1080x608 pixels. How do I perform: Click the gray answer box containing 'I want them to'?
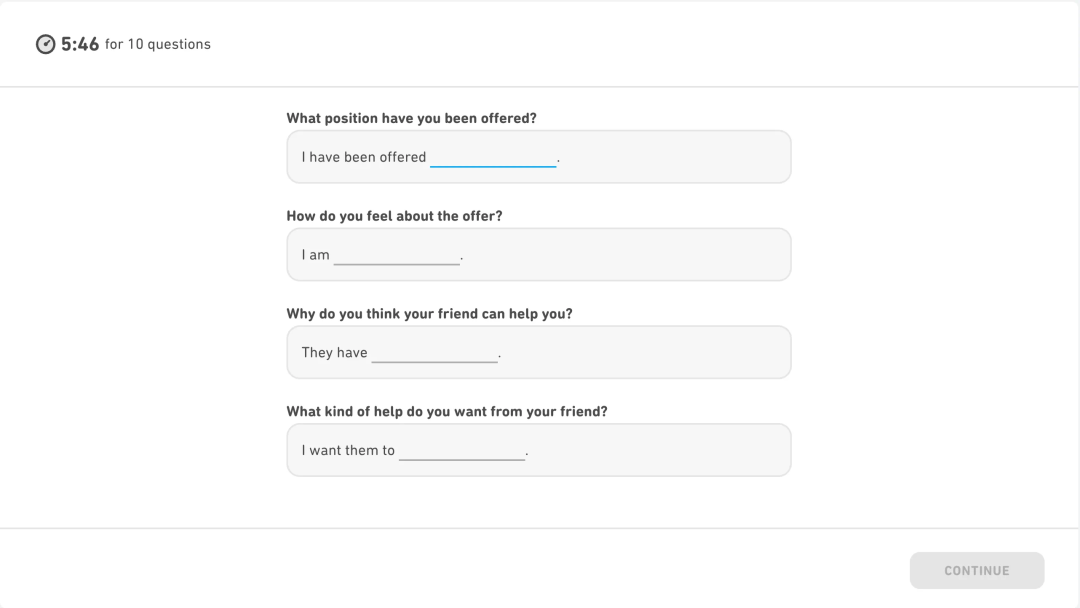point(660,450)
